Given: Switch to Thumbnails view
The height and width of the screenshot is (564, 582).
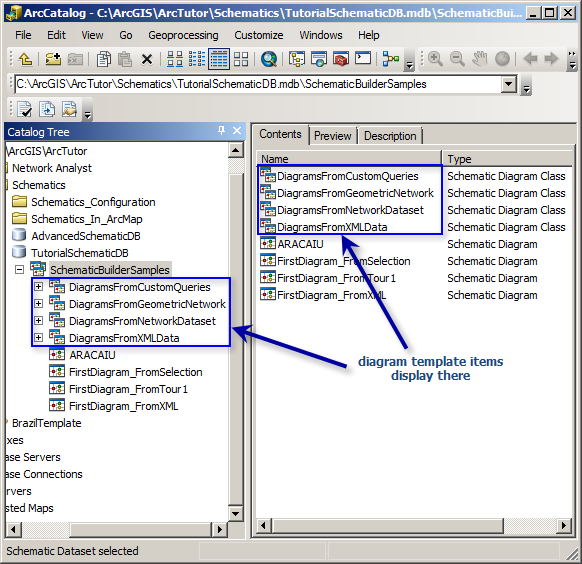Looking at the screenshot, I should (x=241, y=59).
